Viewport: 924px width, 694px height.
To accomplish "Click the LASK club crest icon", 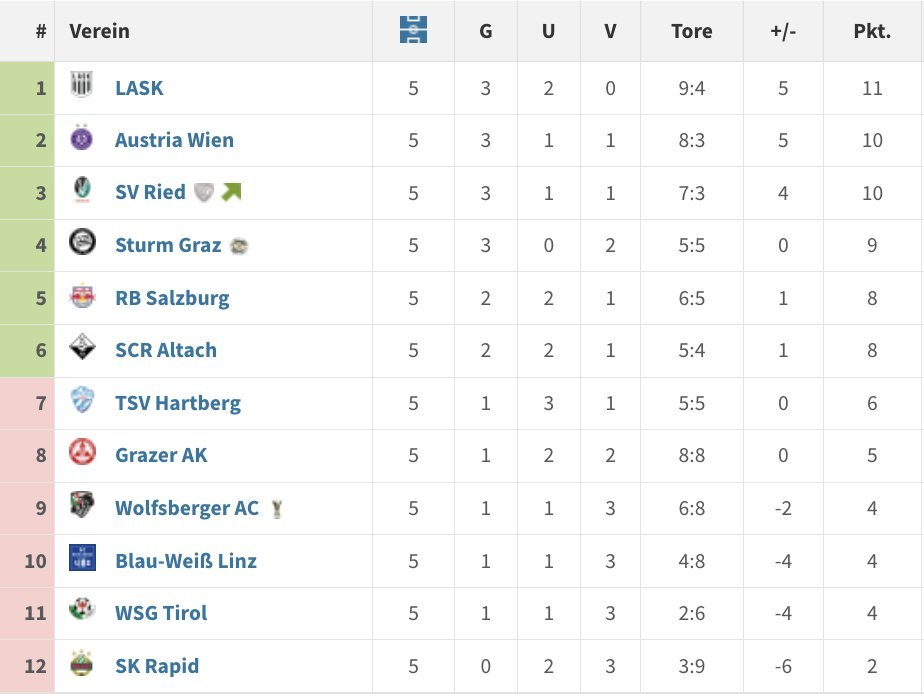I will pos(82,87).
